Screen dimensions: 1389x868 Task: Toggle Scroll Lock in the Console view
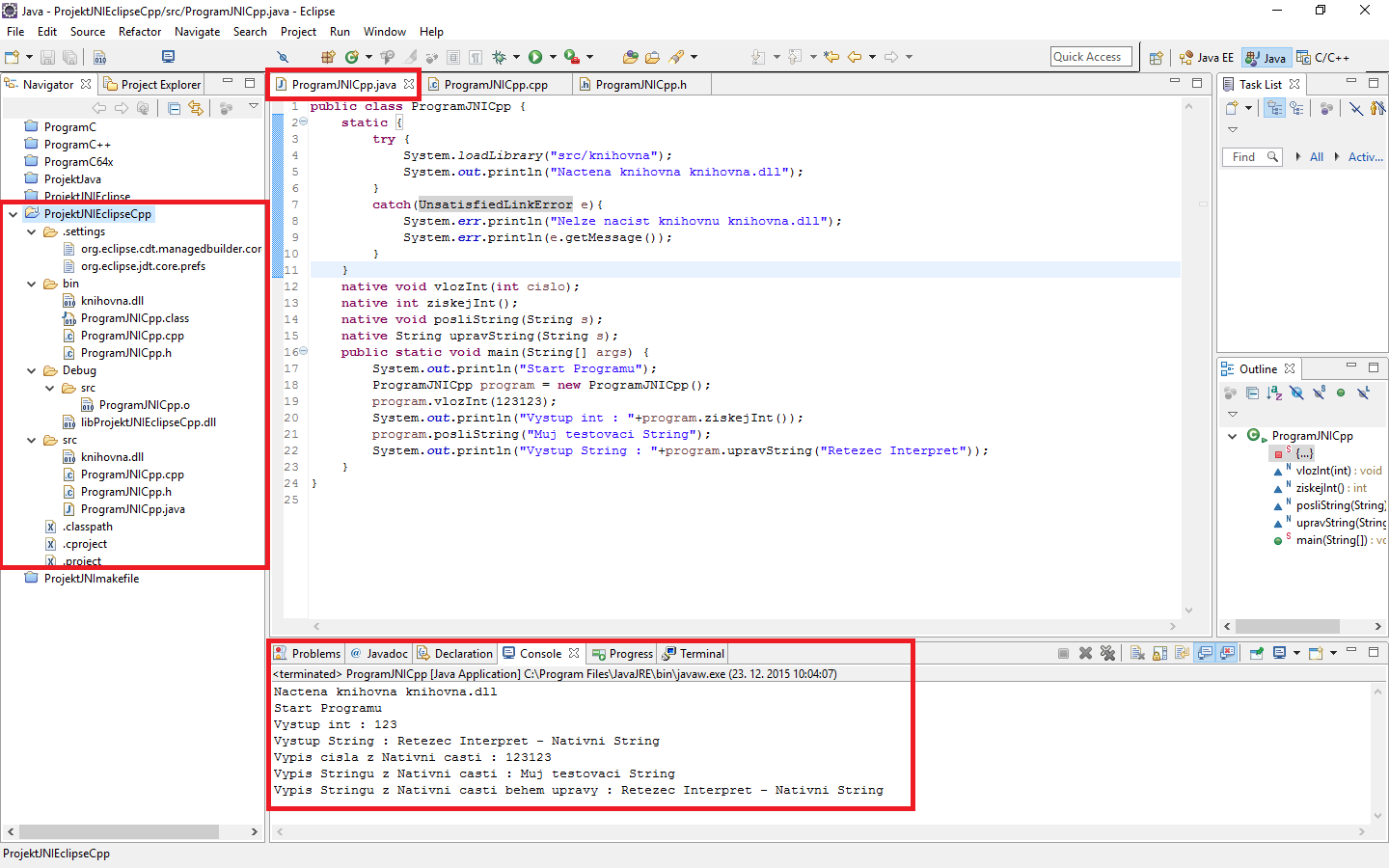1158,653
